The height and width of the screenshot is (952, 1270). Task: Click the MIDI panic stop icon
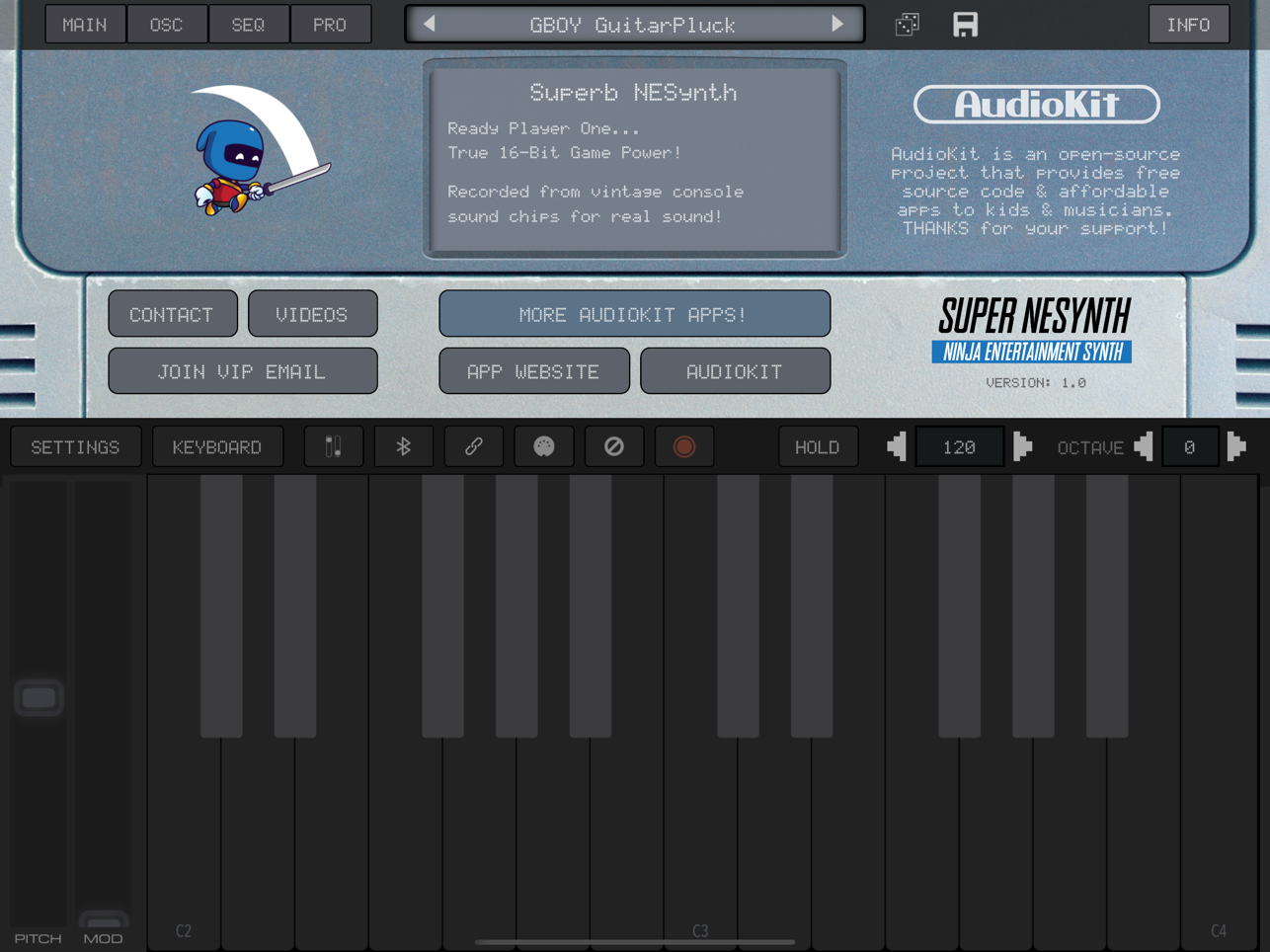614,447
